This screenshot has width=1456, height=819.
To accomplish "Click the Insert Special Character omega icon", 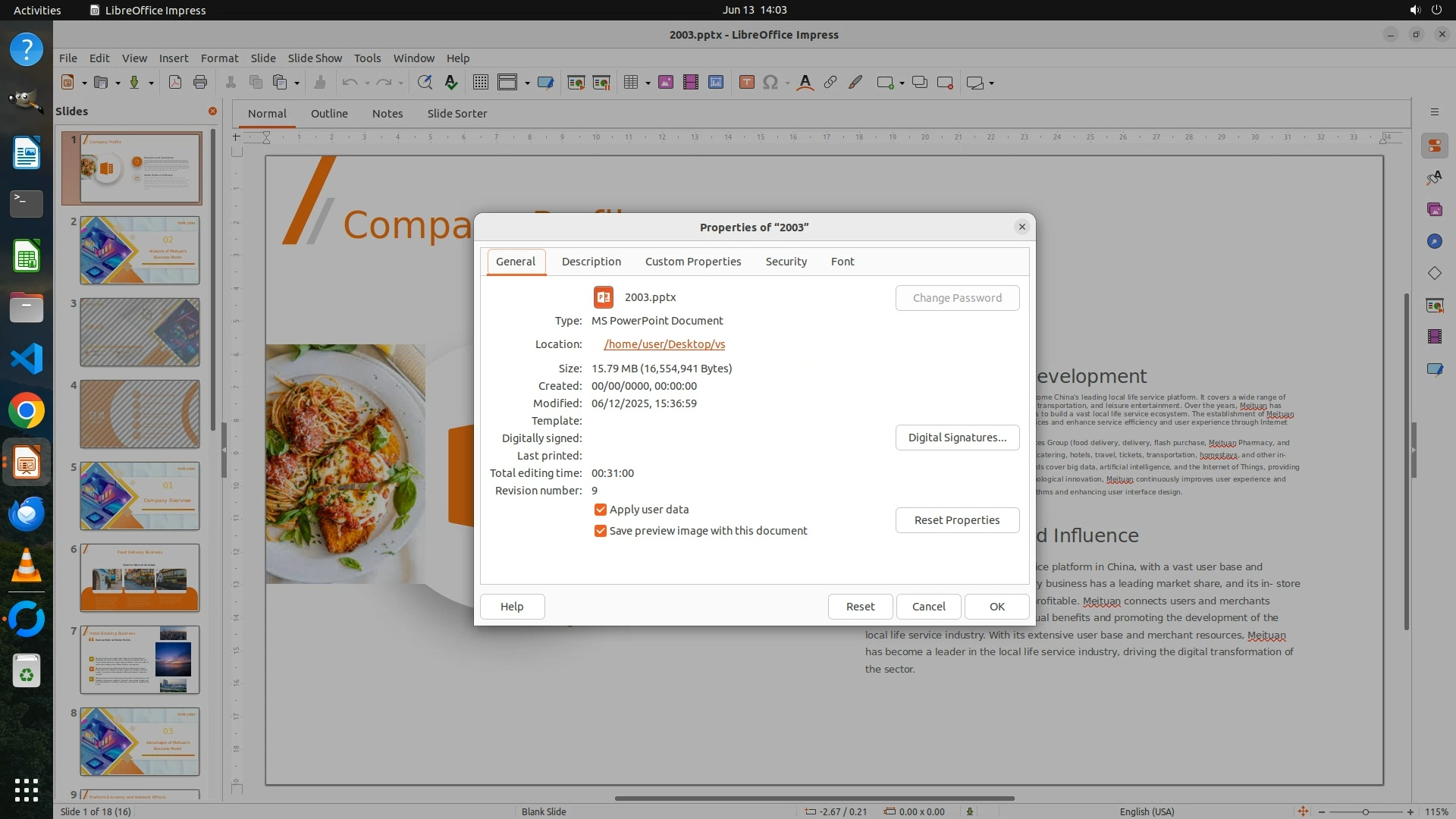I will tap(770, 83).
